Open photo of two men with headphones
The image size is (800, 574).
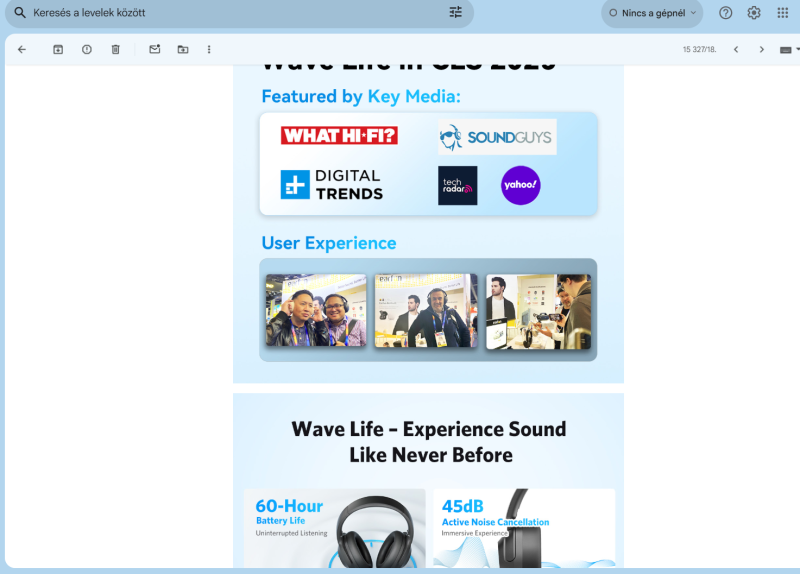316,310
